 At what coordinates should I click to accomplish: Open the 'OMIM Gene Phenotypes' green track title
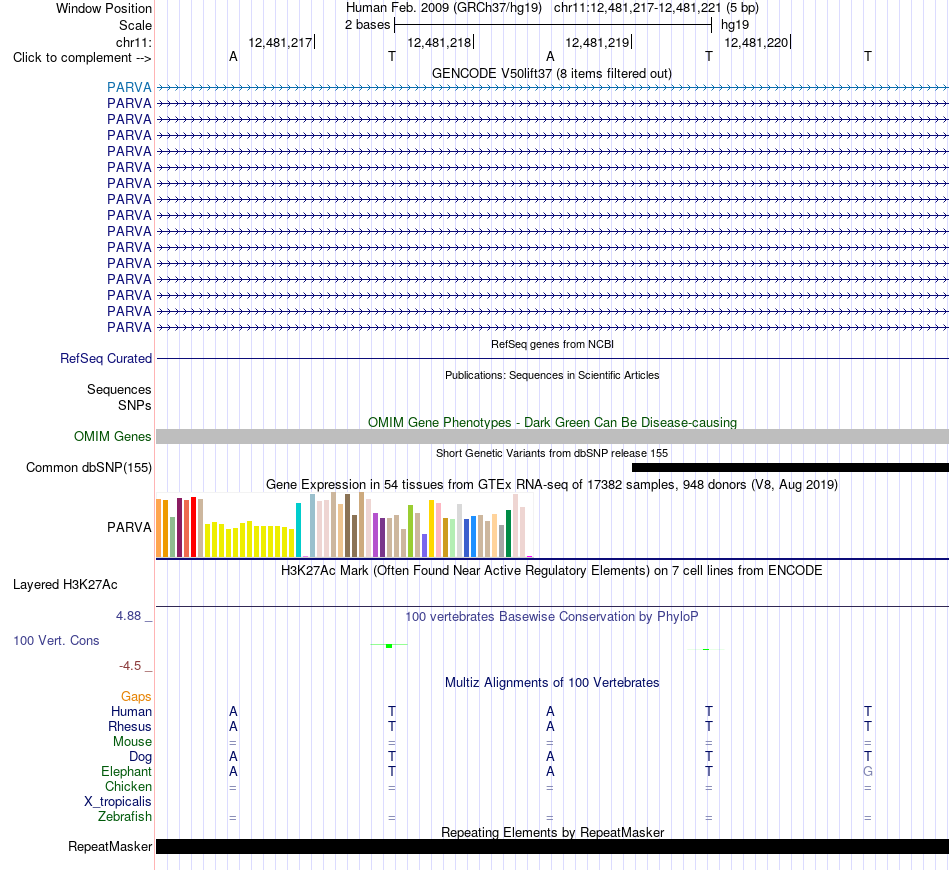(x=552, y=422)
